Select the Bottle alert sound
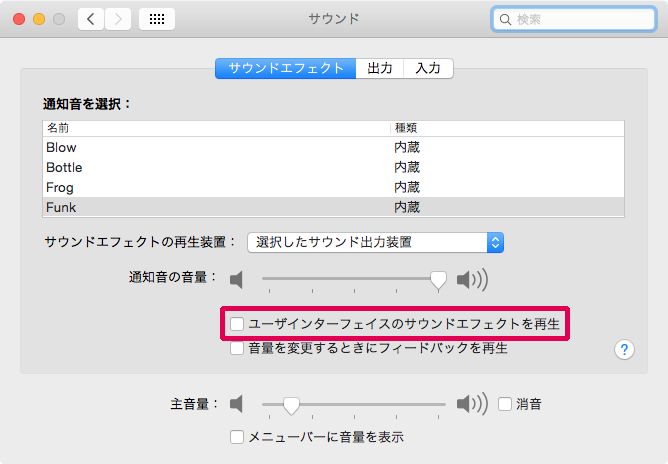The width and height of the screenshot is (668, 464). coord(334,167)
